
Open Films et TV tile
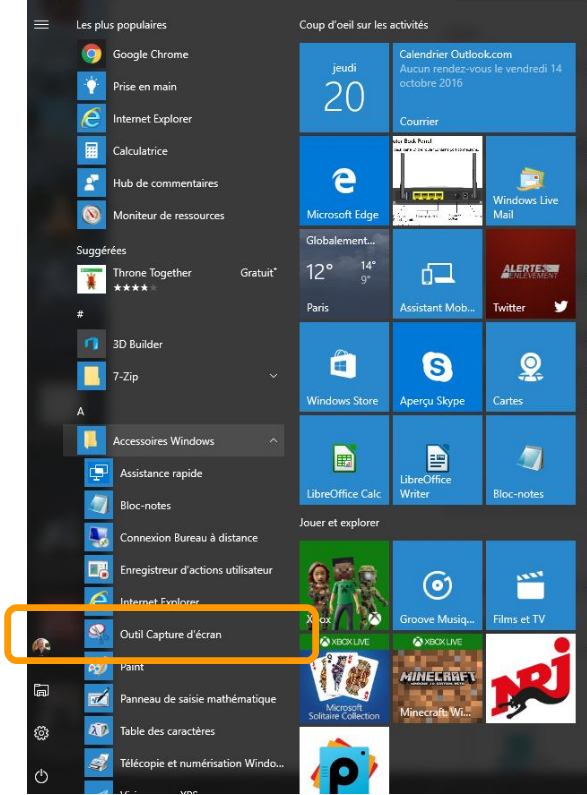pos(531,585)
